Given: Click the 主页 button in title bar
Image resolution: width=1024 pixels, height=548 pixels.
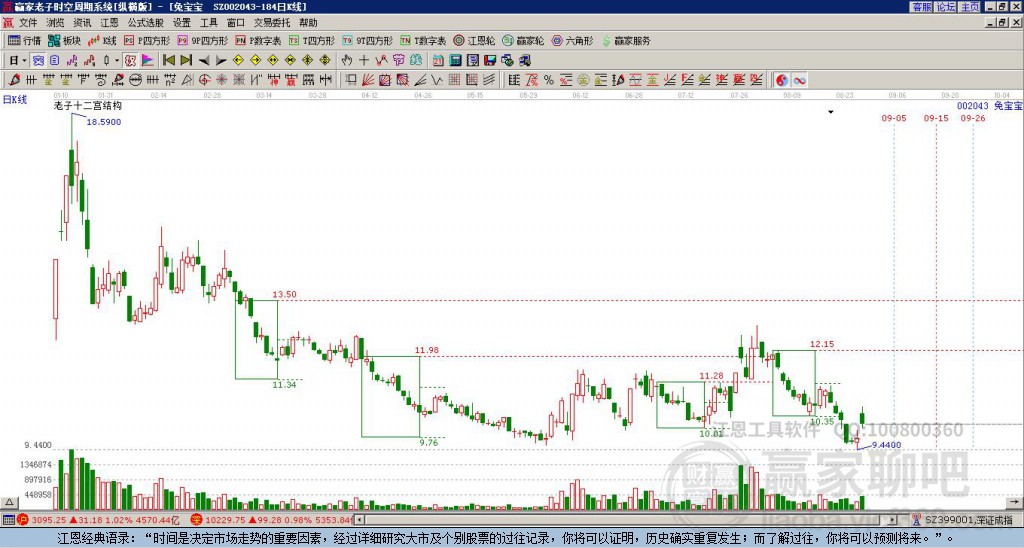Looking at the screenshot, I should point(970,7).
